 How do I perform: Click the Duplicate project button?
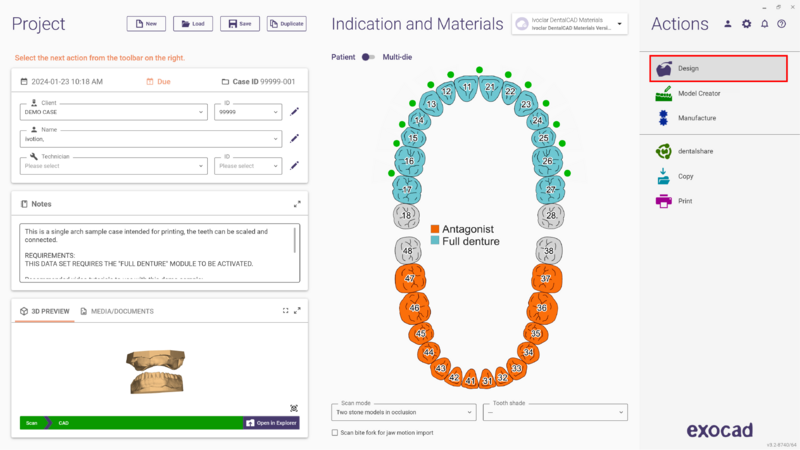[x=287, y=24]
